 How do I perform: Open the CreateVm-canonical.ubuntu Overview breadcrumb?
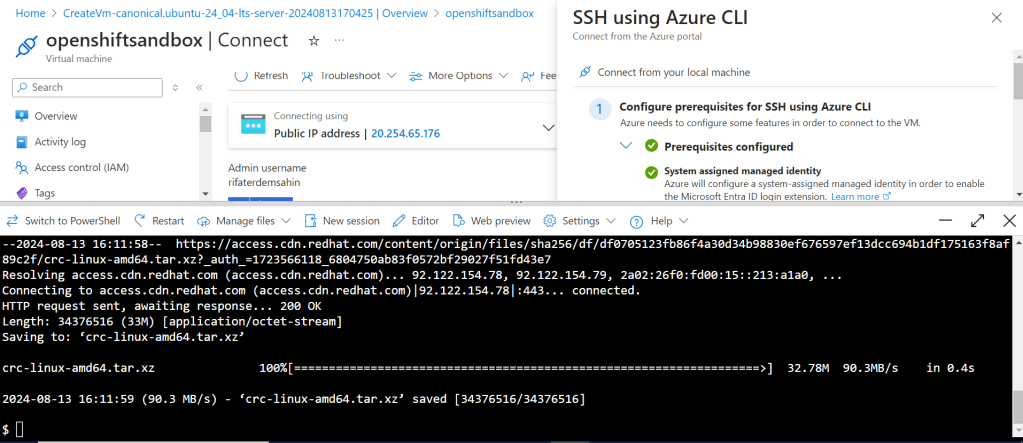click(245, 13)
